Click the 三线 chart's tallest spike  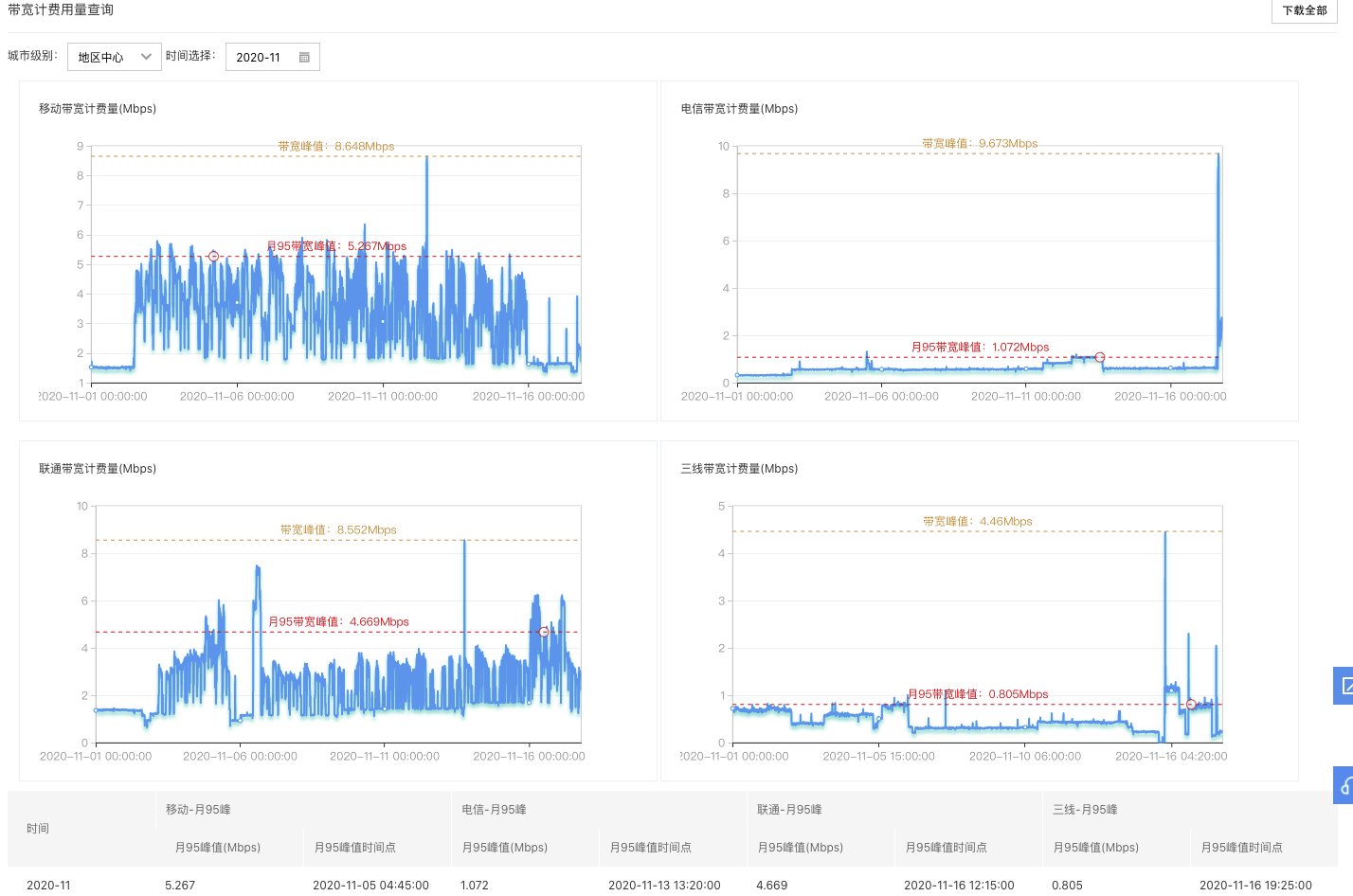tap(1165, 535)
